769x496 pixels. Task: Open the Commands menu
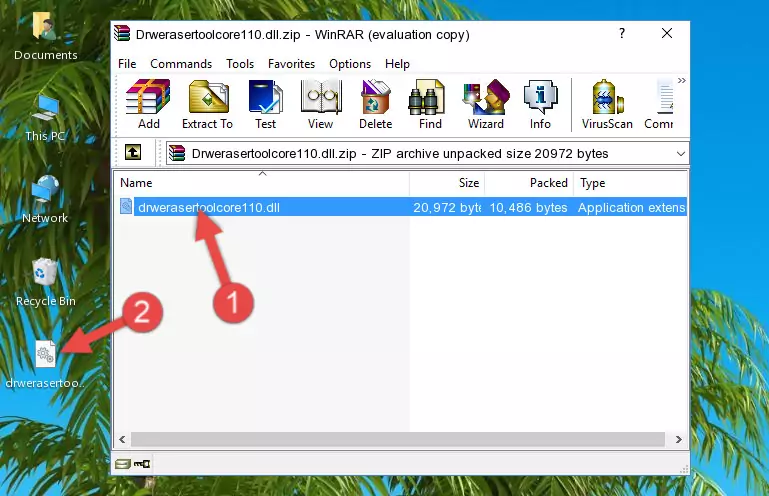181,64
